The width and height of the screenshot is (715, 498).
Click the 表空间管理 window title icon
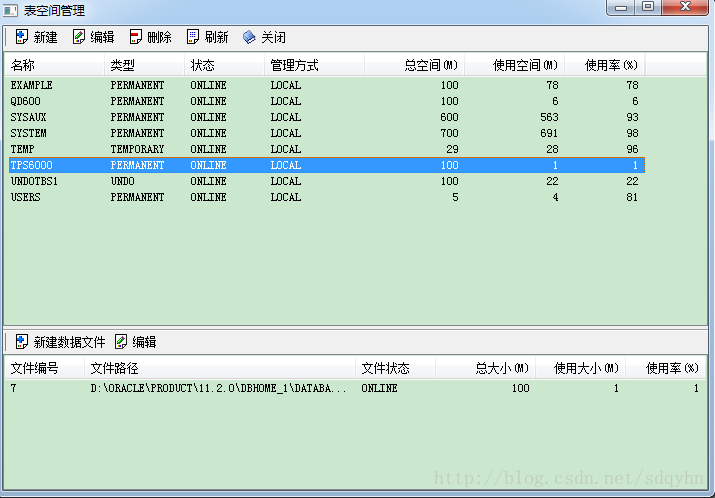click(10, 10)
